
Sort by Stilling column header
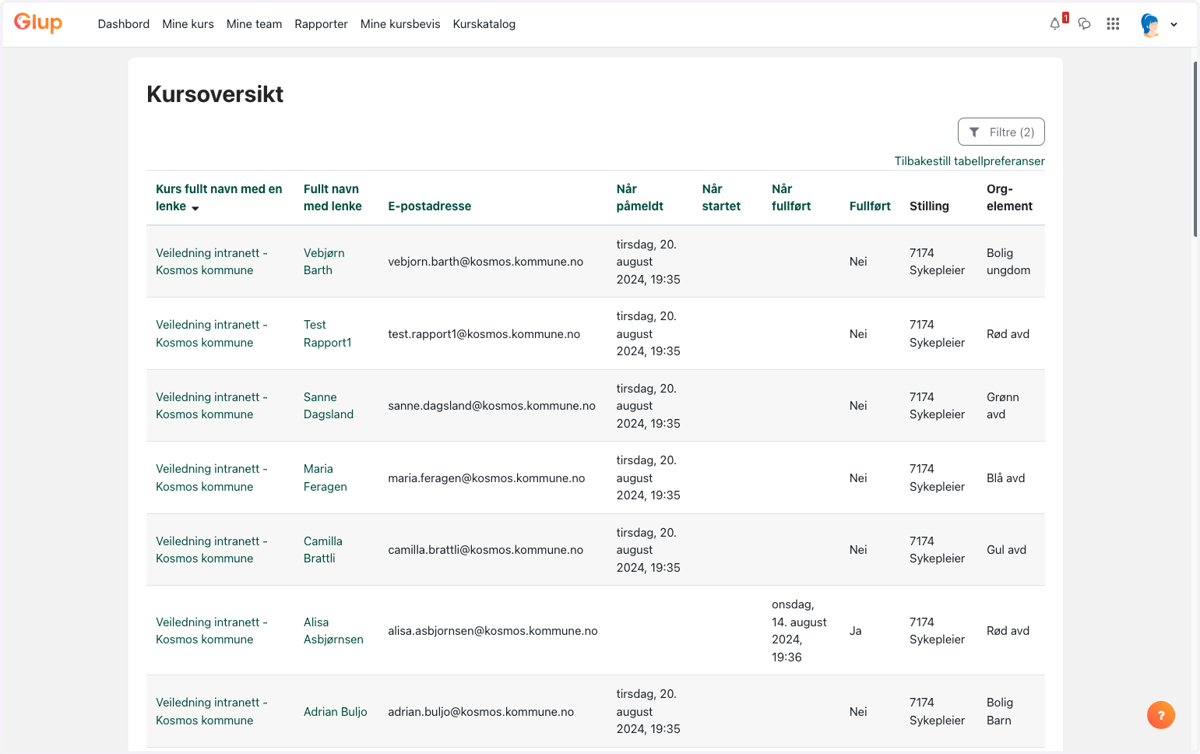[929, 206]
